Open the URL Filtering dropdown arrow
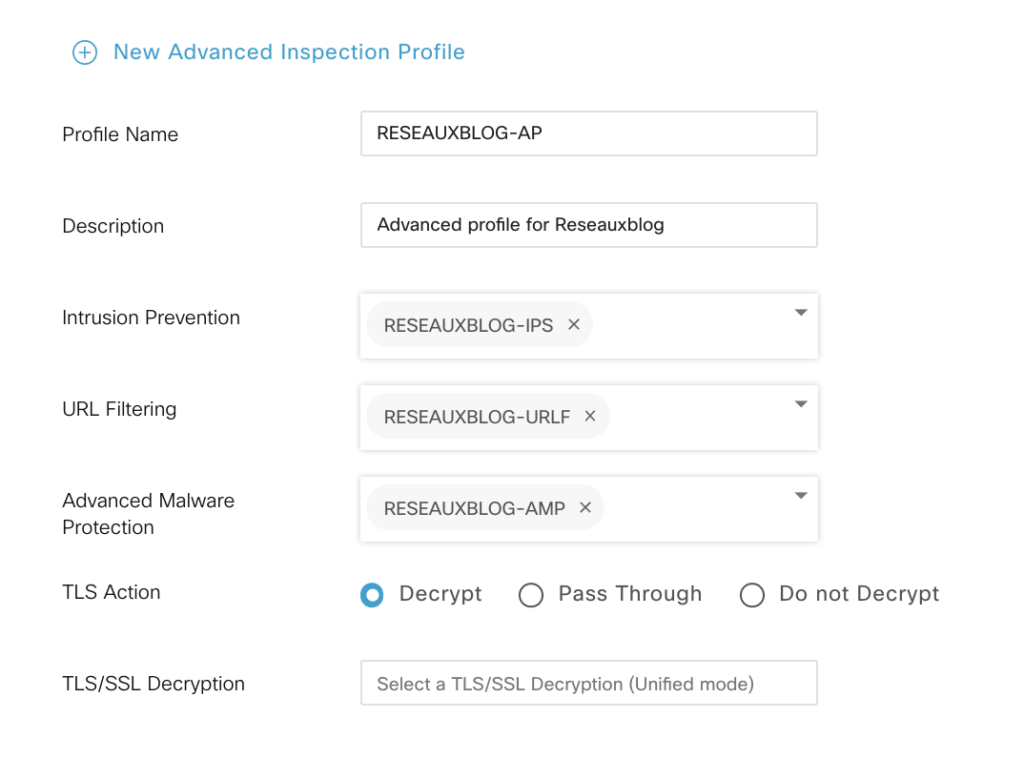The width and height of the screenshot is (1024, 759). tap(800, 404)
